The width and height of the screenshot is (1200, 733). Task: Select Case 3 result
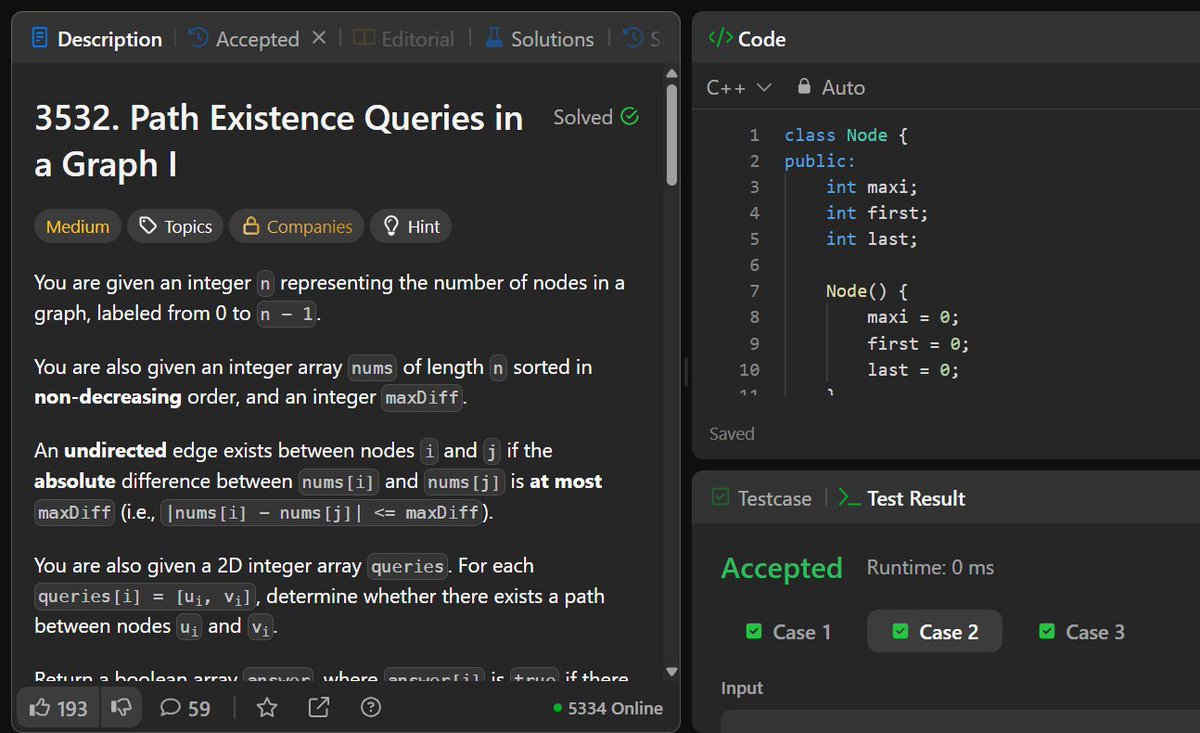[x=1082, y=632]
